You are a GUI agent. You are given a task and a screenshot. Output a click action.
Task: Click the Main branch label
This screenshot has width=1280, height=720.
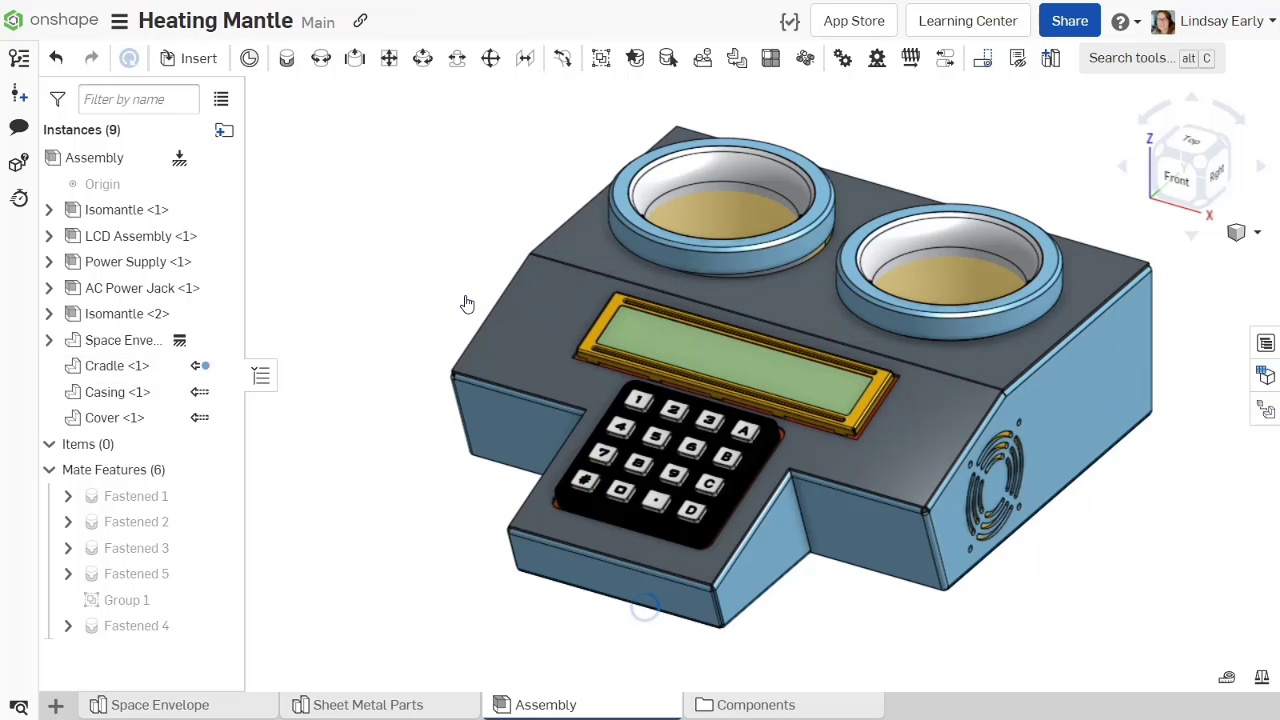click(318, 22)
